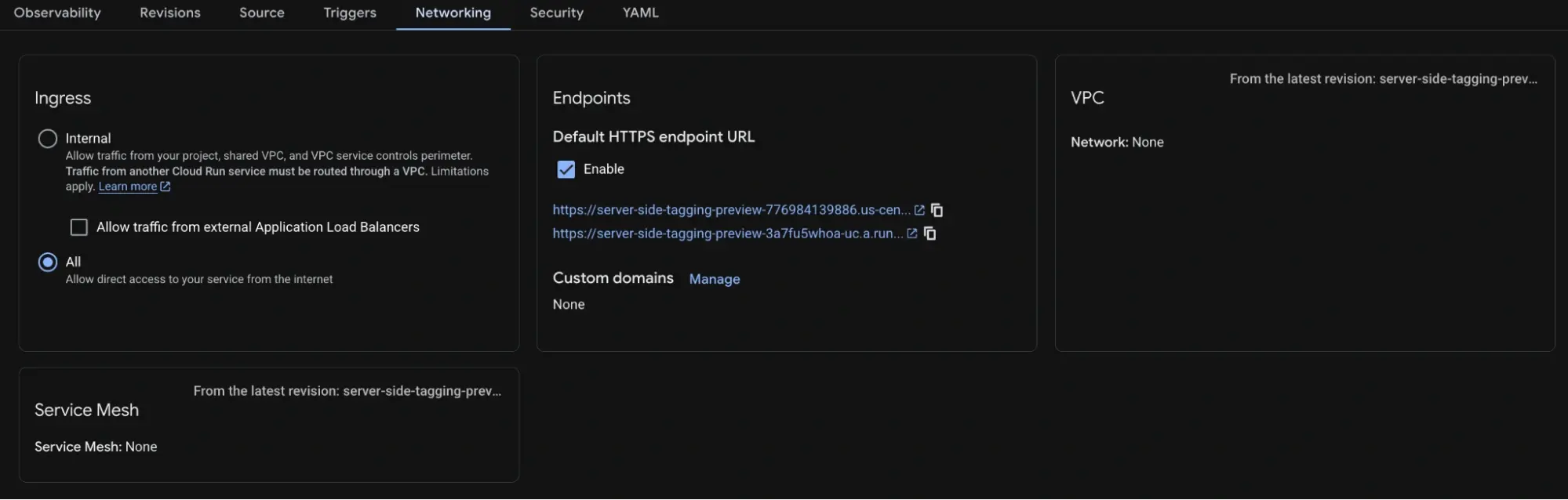Image resolution: width=1568 pixels, height=500 pixels.
Task: Open the server-side-tagging-preview-776984139886 URL
Action: point(732,210)
